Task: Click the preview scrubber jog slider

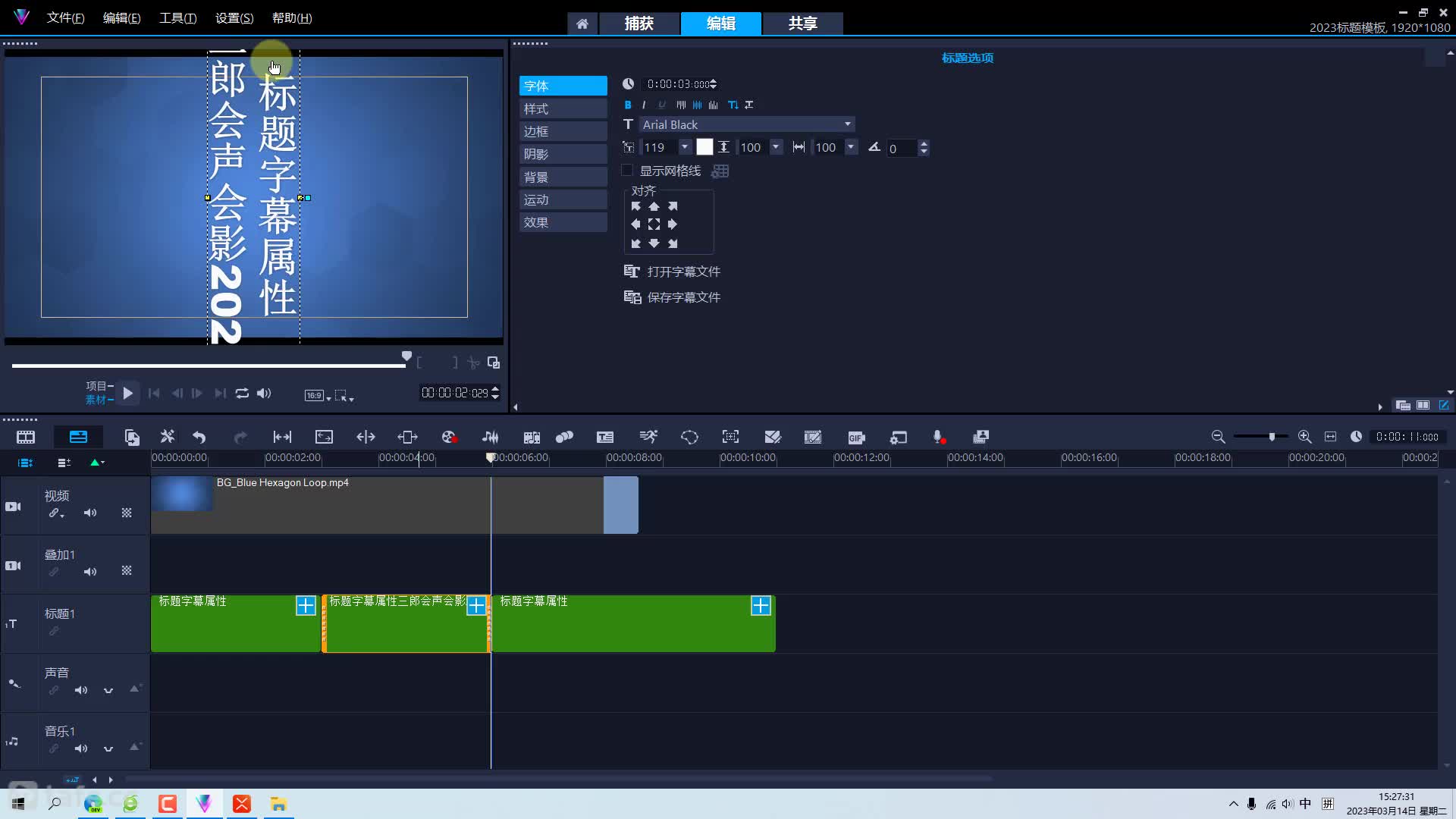Action: click(406, 356)
